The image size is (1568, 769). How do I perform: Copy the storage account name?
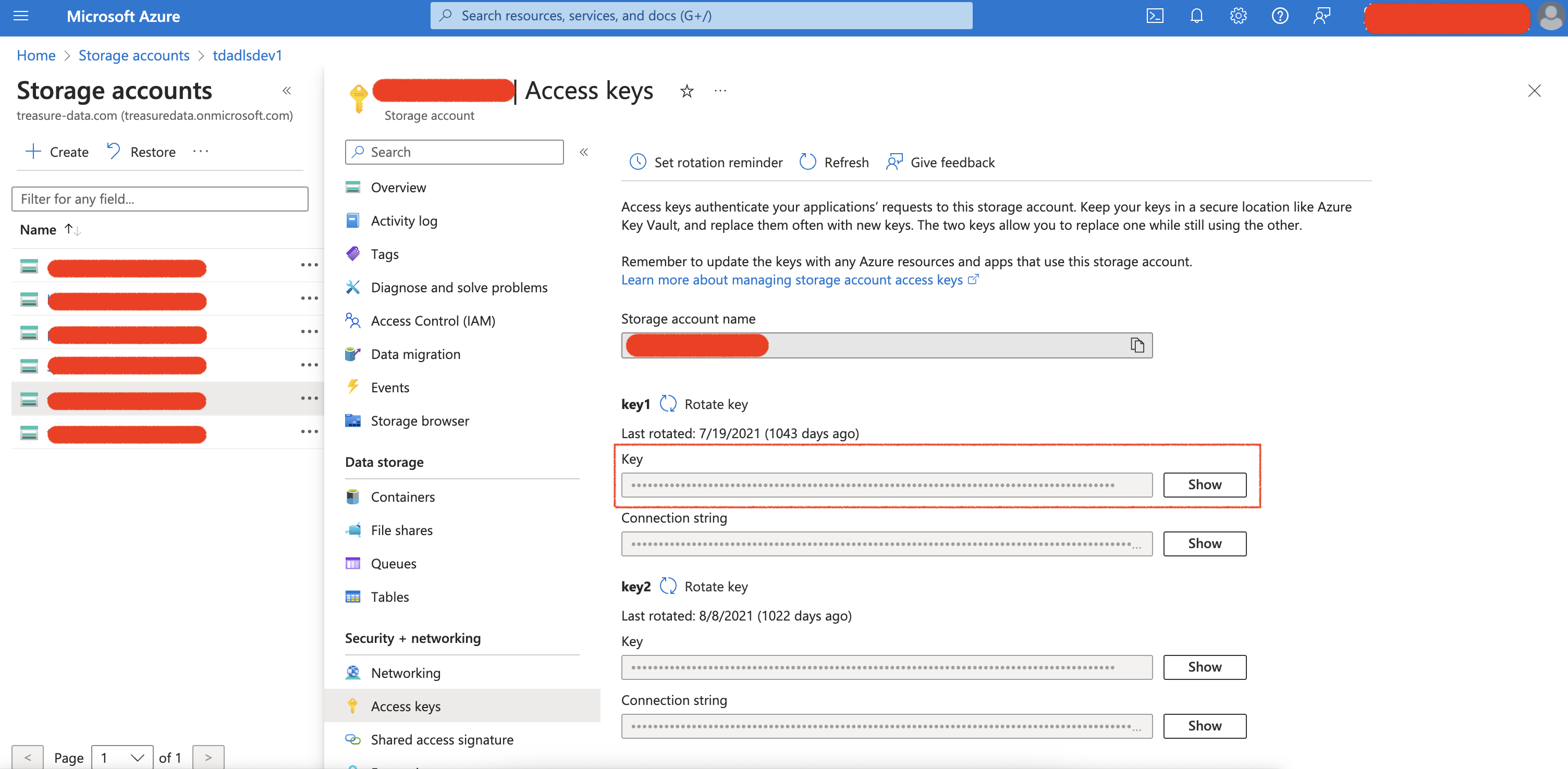tap(1136, 345)
